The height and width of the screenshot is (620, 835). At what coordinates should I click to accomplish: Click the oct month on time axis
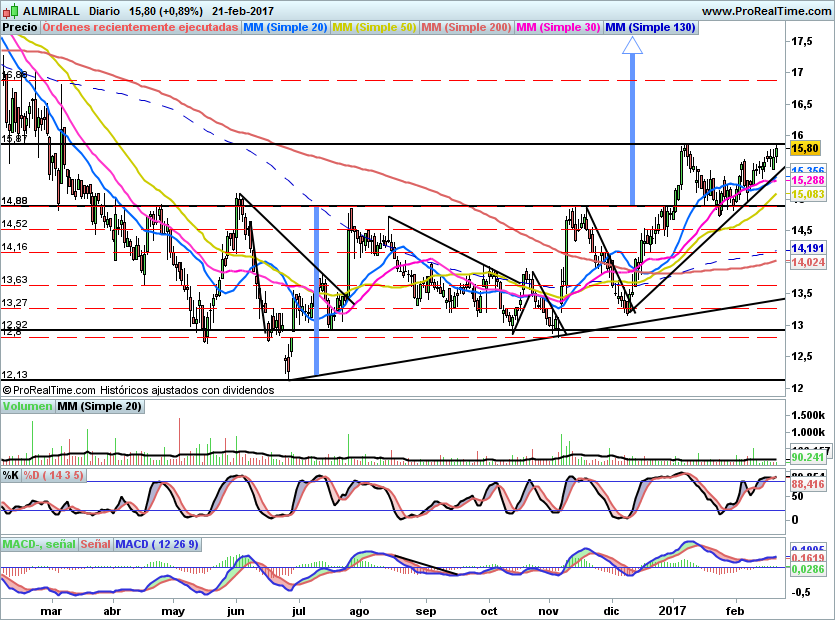pyautogui.click(x=489, y=611)
